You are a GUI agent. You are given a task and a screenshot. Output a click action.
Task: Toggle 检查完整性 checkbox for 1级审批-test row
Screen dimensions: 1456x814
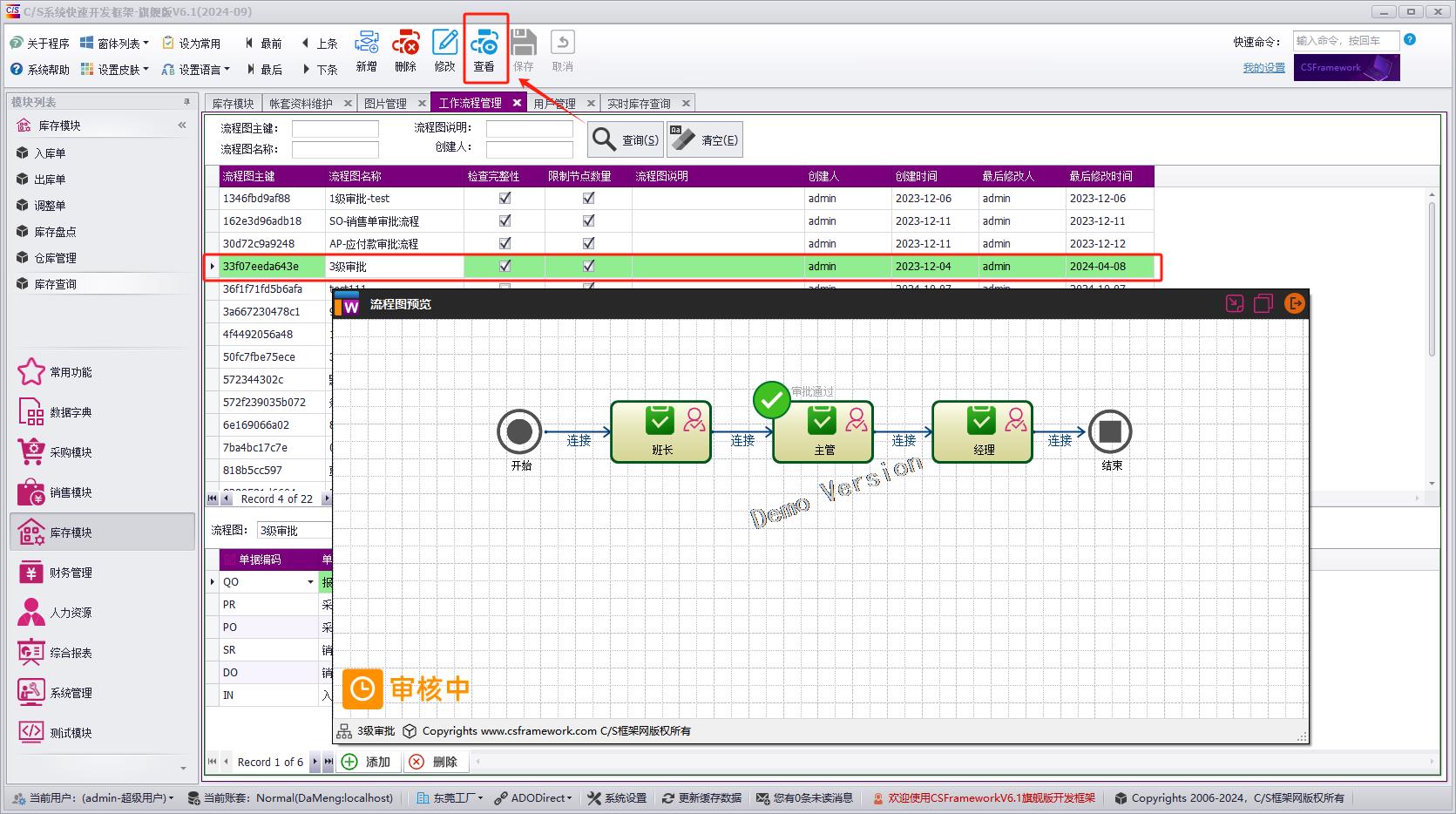coord(505,198)
